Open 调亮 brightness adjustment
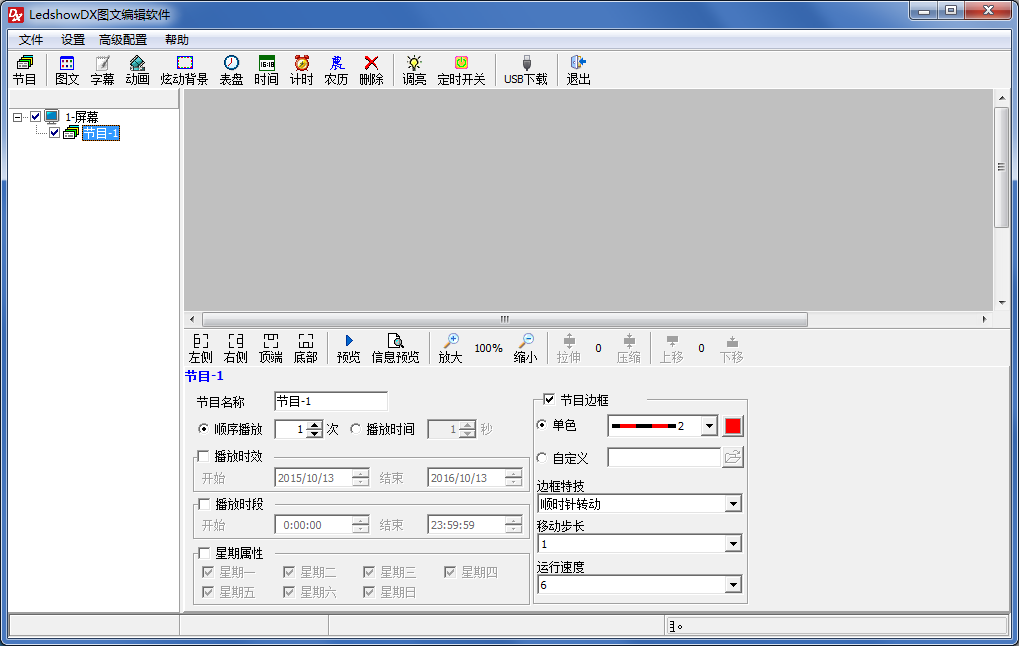 click(x=414, y=70)
